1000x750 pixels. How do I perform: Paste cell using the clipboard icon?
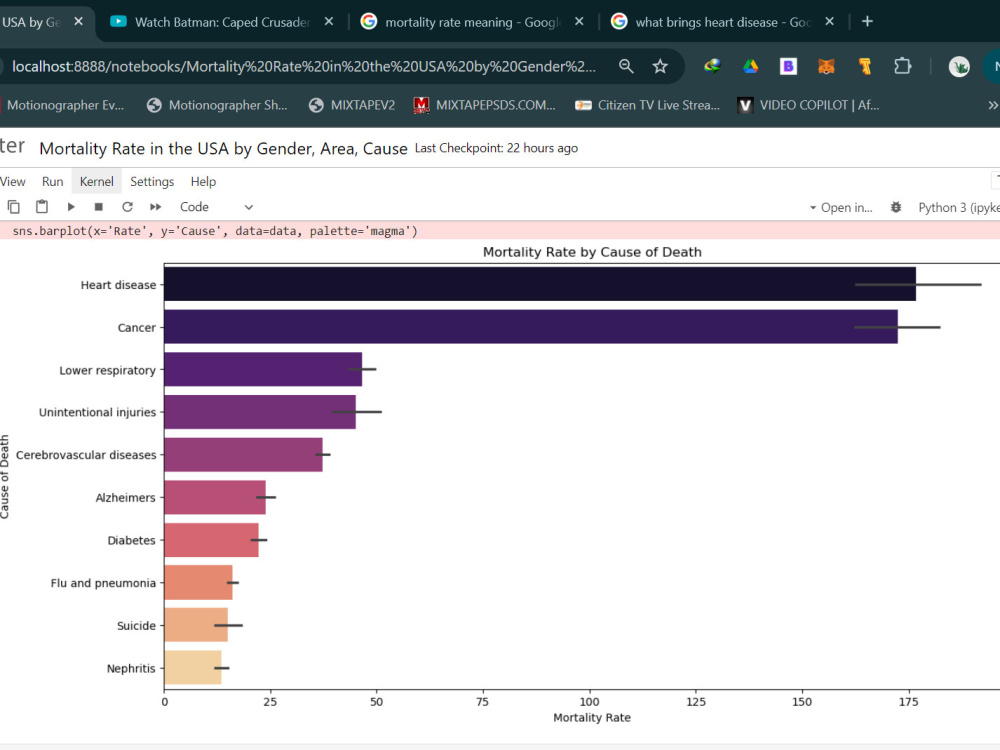click(42, 207)
